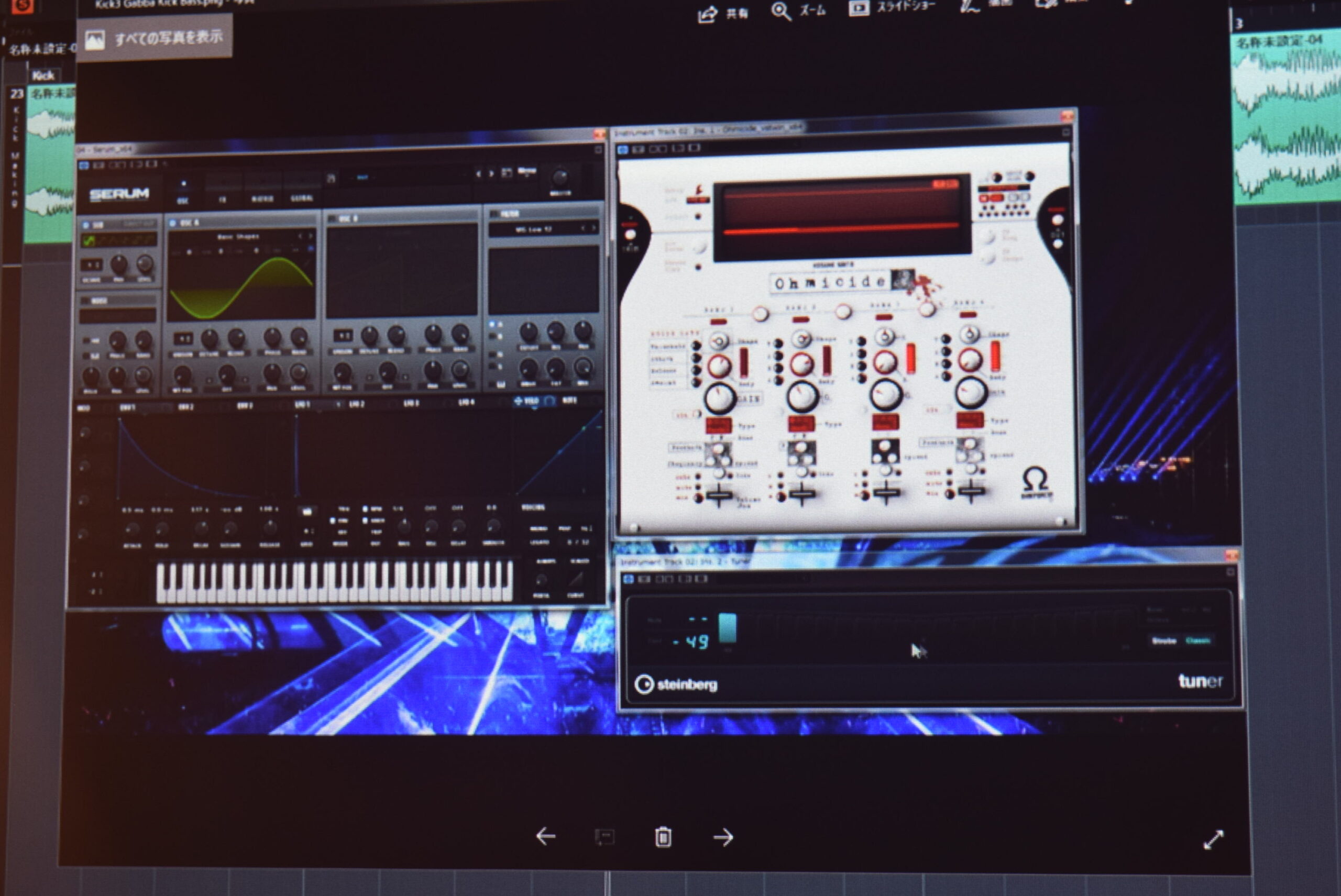Viewport: 1341px width, 896px height.
Task: Select Serum LFO 1 tab
Action: pyautogui.click(x=302, y=405)
